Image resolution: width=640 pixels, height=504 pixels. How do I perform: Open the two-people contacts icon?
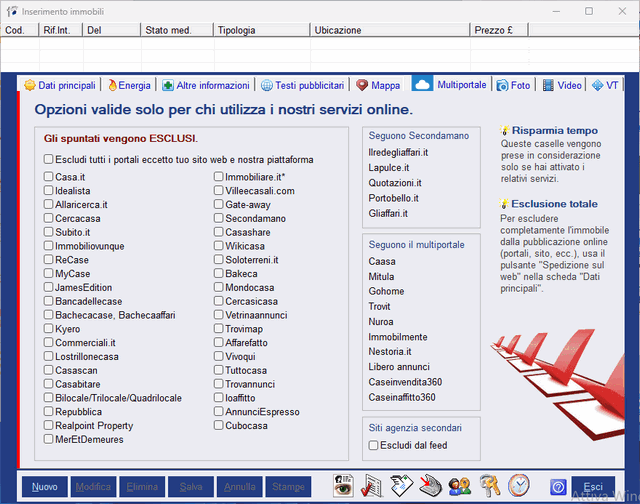tap(460, 486)
